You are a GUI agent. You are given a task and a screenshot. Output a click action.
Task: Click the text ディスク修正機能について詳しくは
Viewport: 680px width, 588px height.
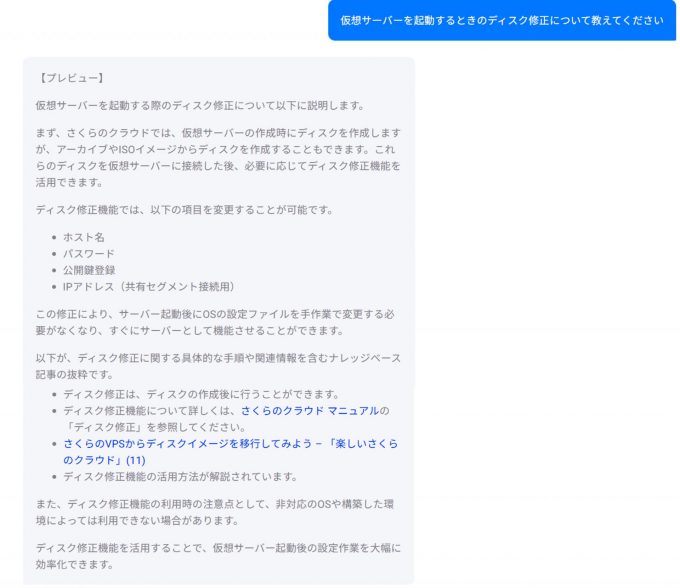(x=150, y=411)
